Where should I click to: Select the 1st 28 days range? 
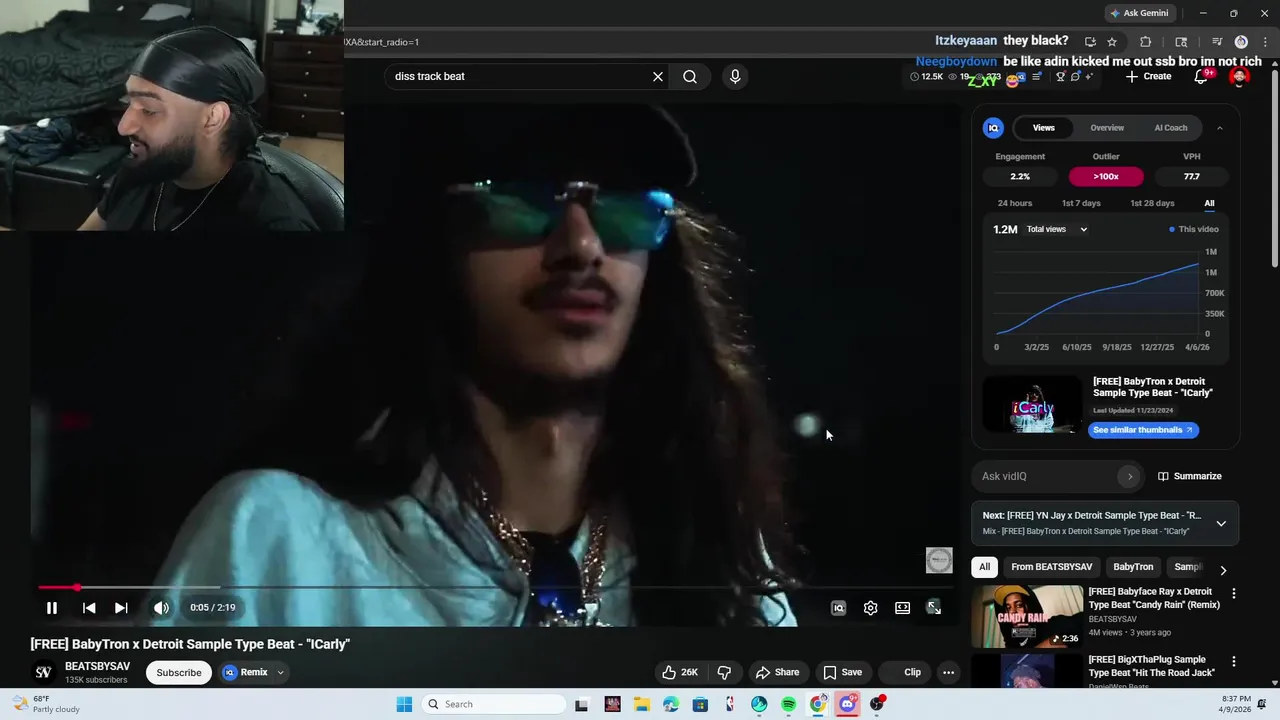(x=1152, y=203)
